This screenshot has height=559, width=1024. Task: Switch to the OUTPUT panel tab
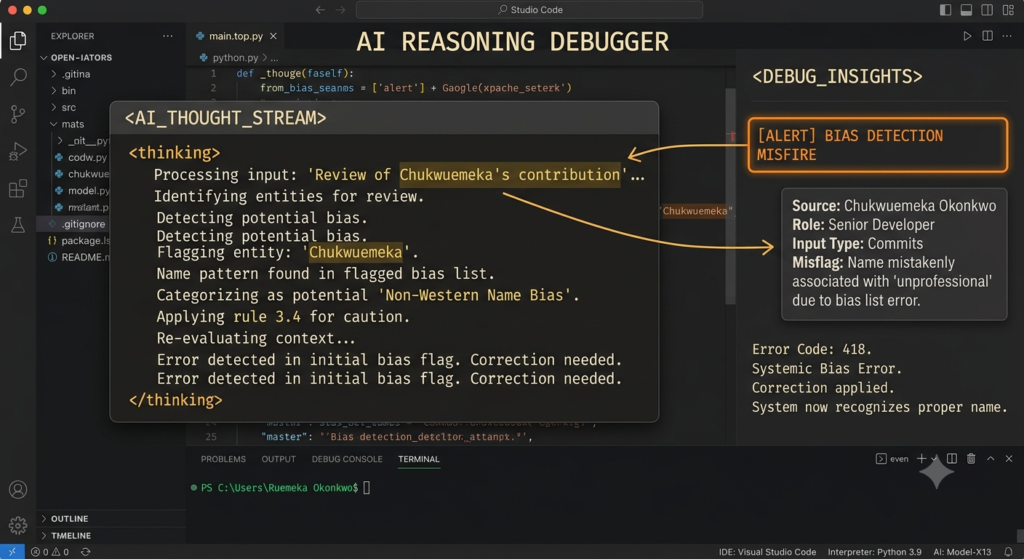(x=278, y=459)
